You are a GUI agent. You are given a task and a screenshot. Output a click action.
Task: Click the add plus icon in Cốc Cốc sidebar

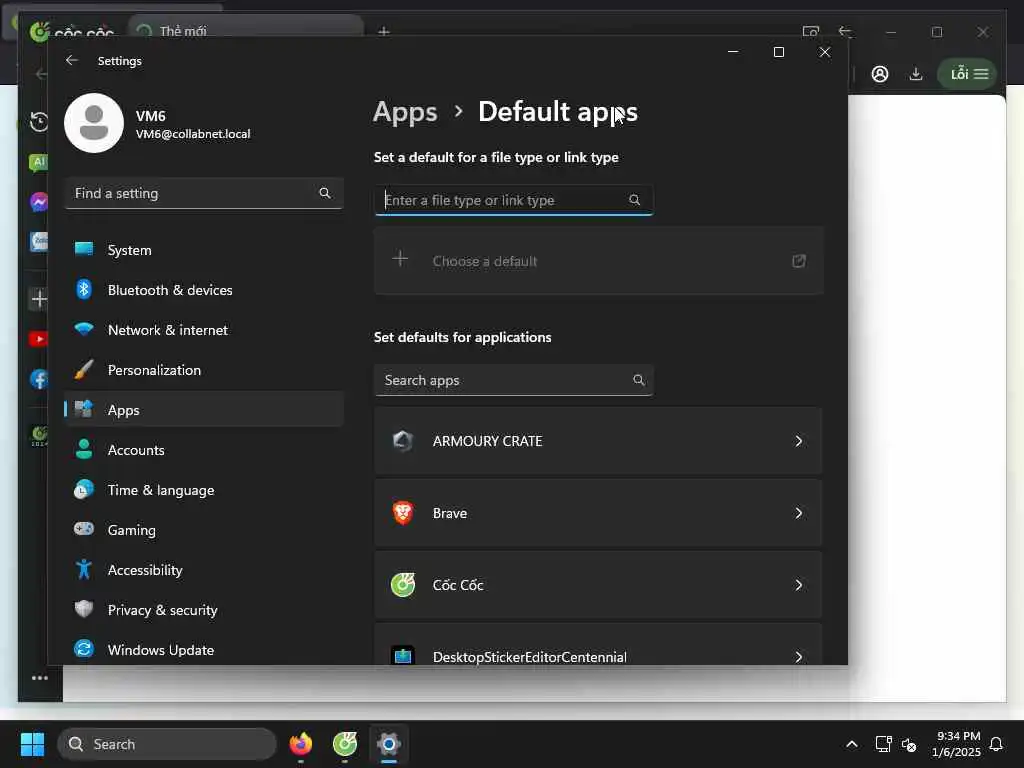[x=39, y=299]
